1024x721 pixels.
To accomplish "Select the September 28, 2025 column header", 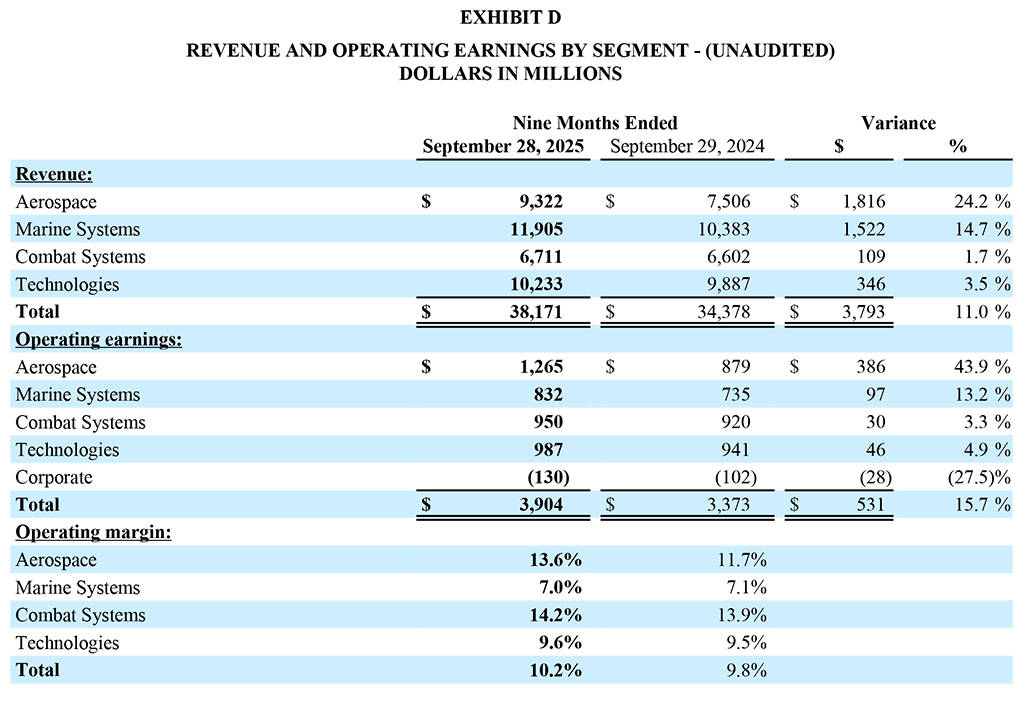I will click(x=503, y=147).
